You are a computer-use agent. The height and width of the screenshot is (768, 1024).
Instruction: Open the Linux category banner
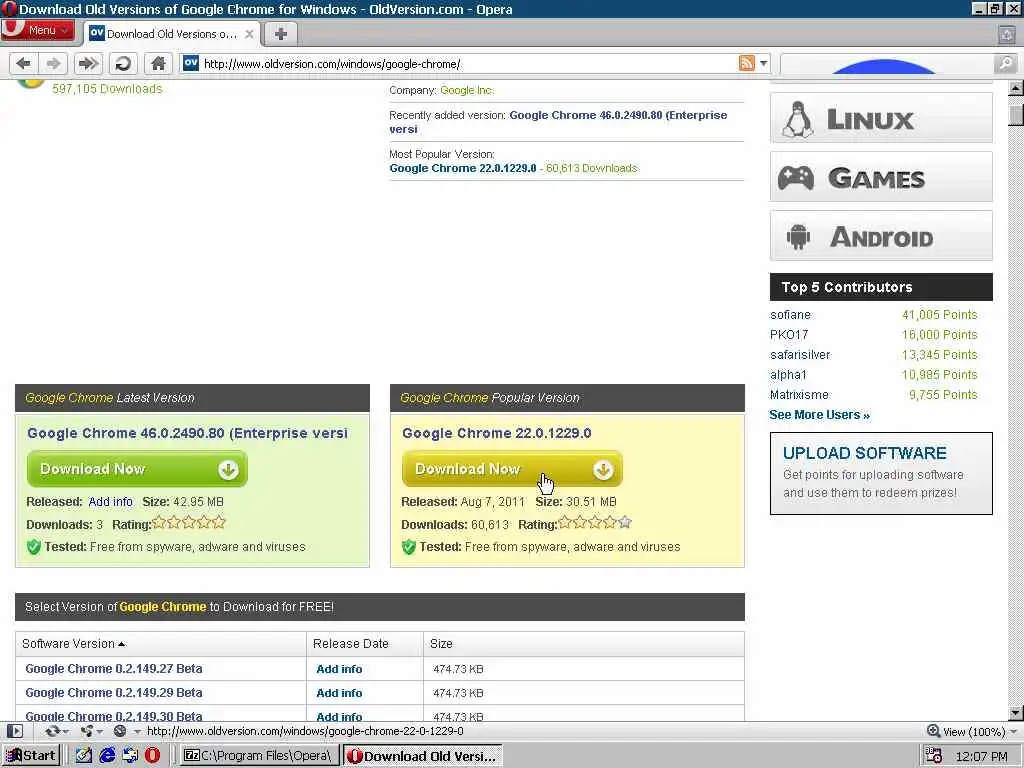(x=881, y=118)
